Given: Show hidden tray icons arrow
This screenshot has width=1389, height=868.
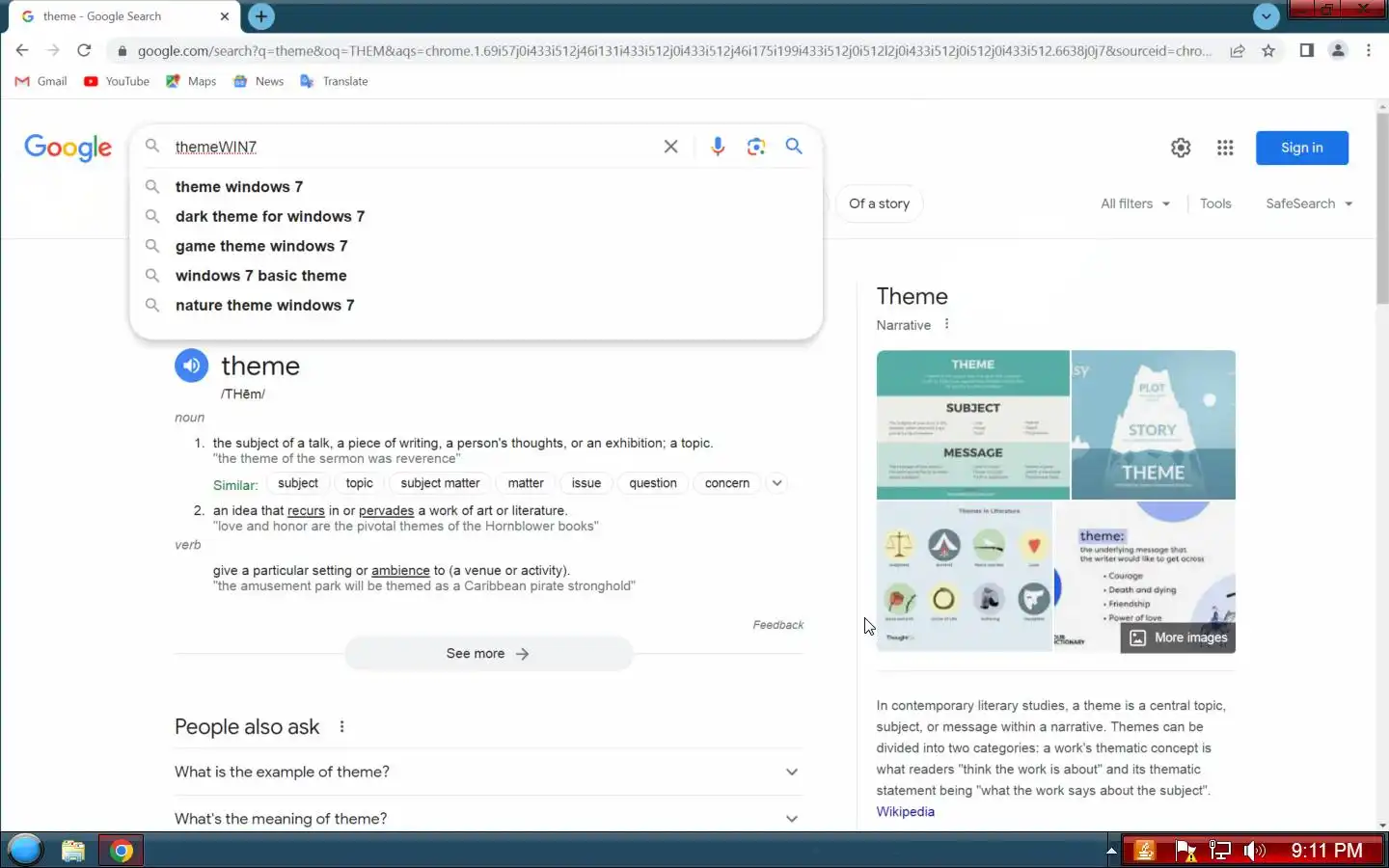Looking at the screenshot, I should click(1111, 851).
